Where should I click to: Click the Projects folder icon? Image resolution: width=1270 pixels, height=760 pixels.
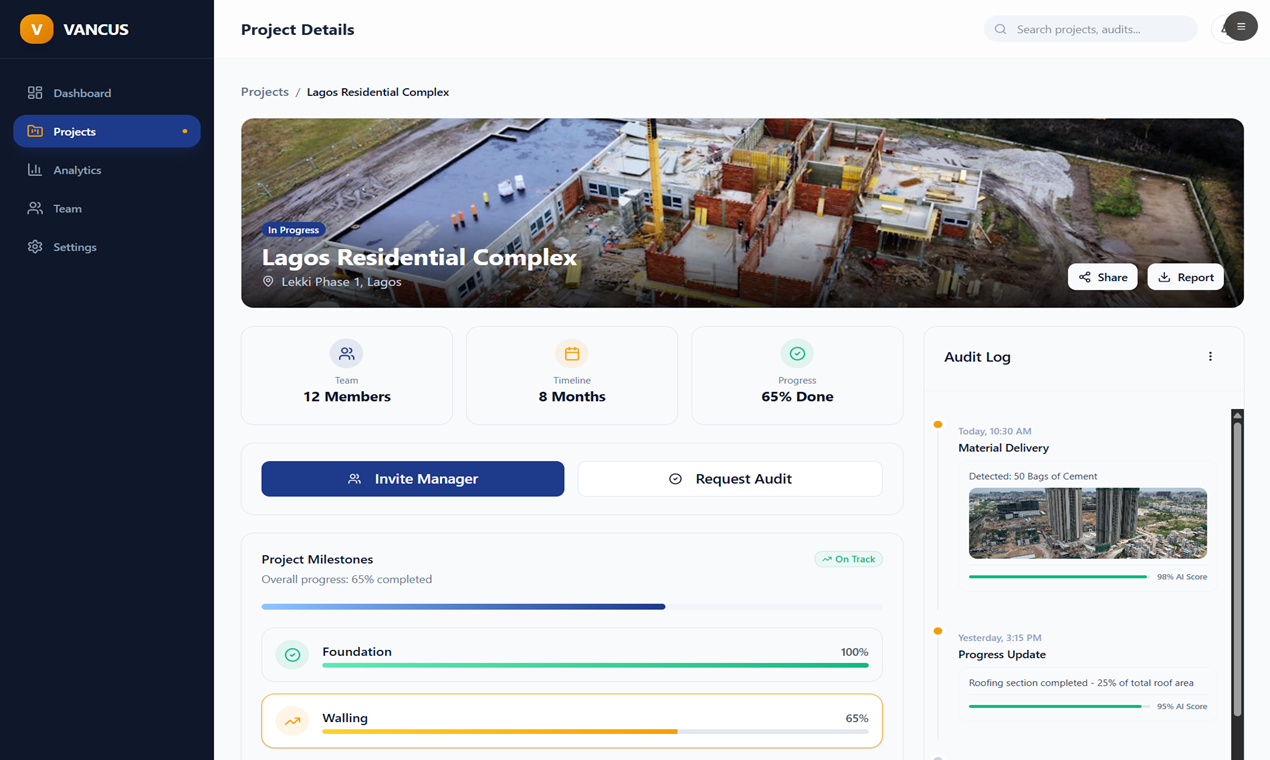pos(35,131)
